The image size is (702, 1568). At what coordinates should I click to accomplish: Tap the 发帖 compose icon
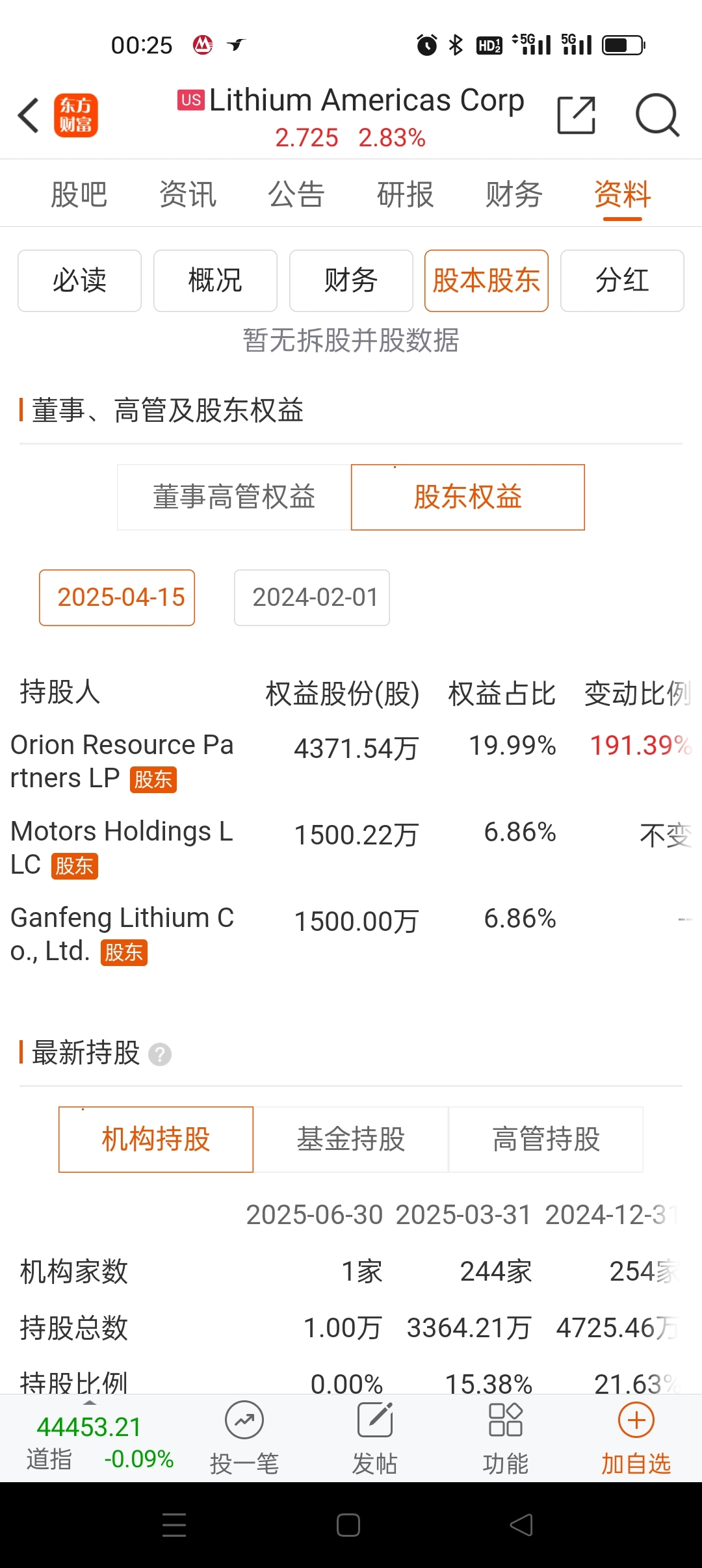point(375,1420)
